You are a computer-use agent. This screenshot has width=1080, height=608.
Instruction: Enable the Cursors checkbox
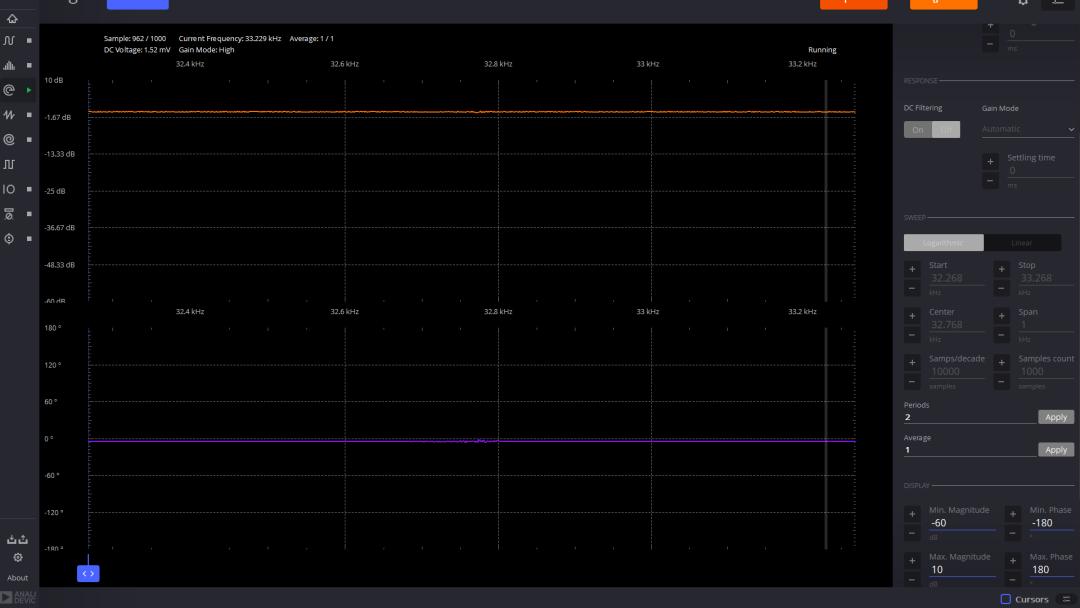pos(1006,599)
